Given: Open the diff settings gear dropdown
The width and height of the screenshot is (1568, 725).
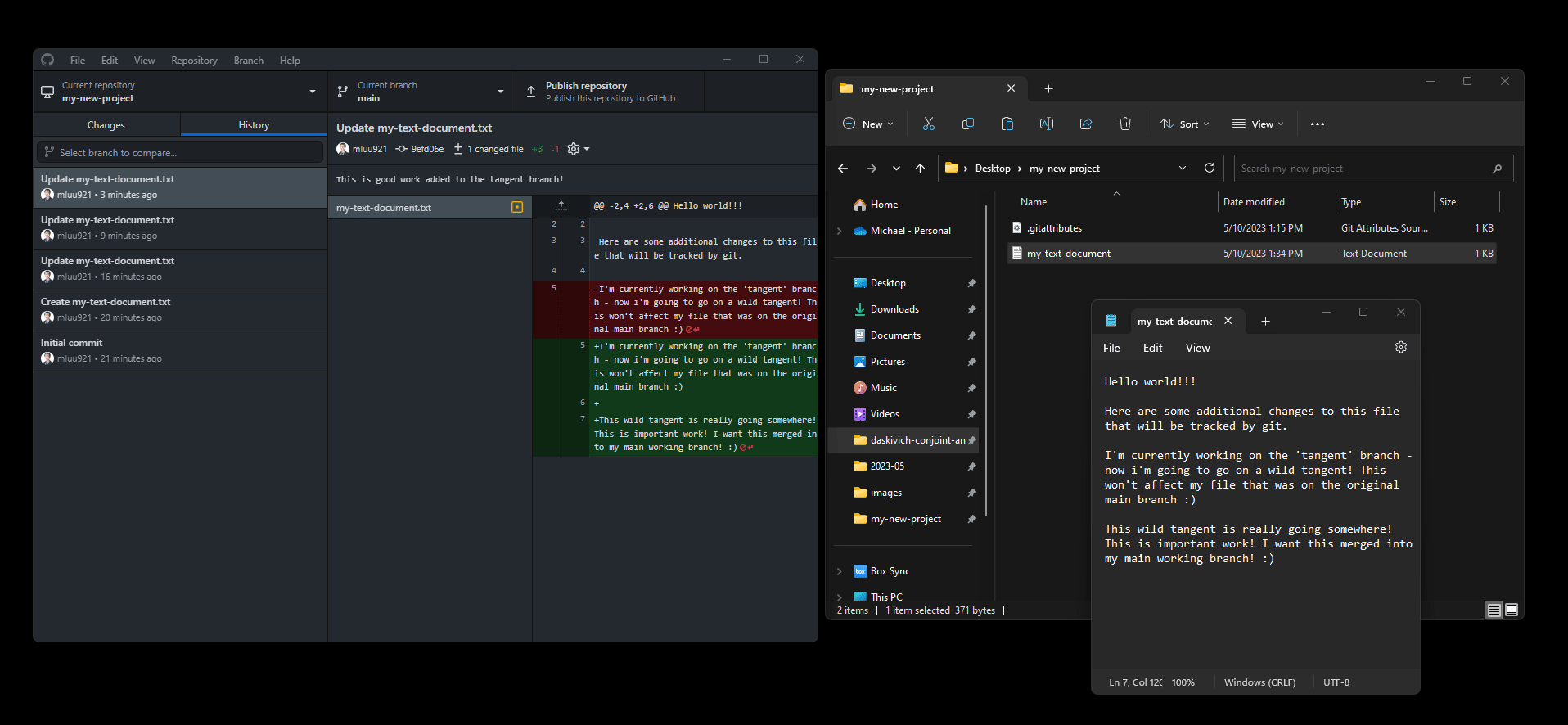Looking at the screenshot, I should [578, 149].
